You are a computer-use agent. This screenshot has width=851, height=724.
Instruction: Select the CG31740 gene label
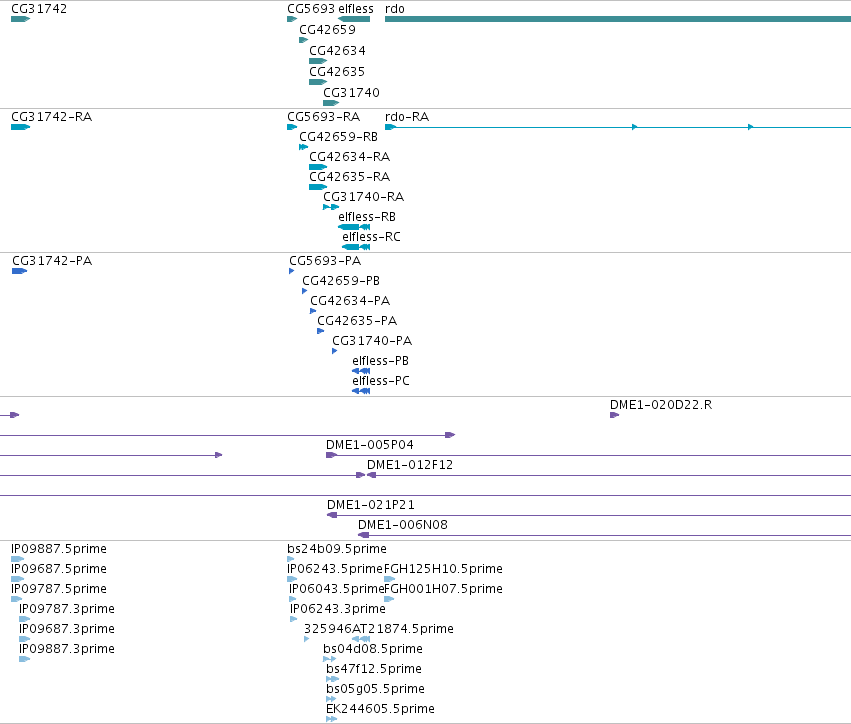[351, 93]
